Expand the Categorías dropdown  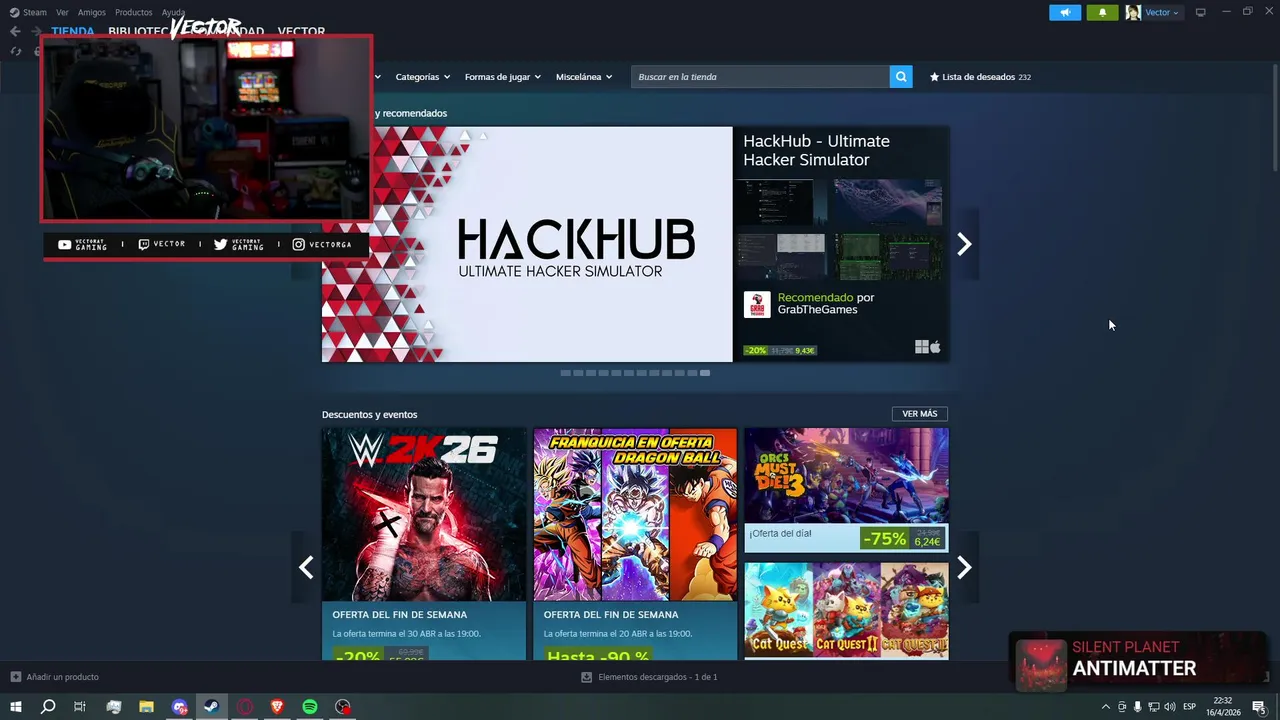click(x=422, y=77)
